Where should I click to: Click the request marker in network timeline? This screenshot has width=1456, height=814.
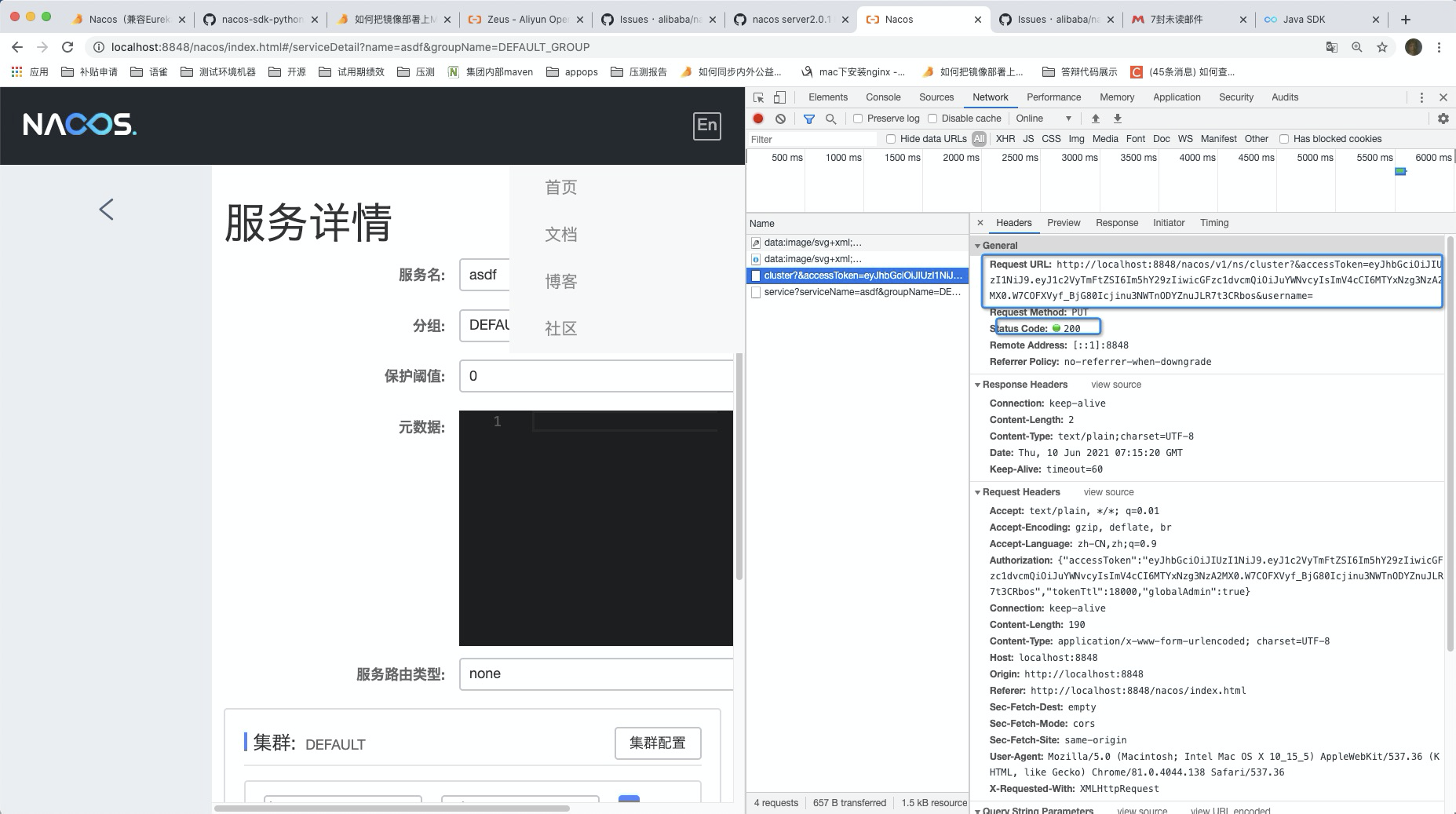pos(1400,171)
